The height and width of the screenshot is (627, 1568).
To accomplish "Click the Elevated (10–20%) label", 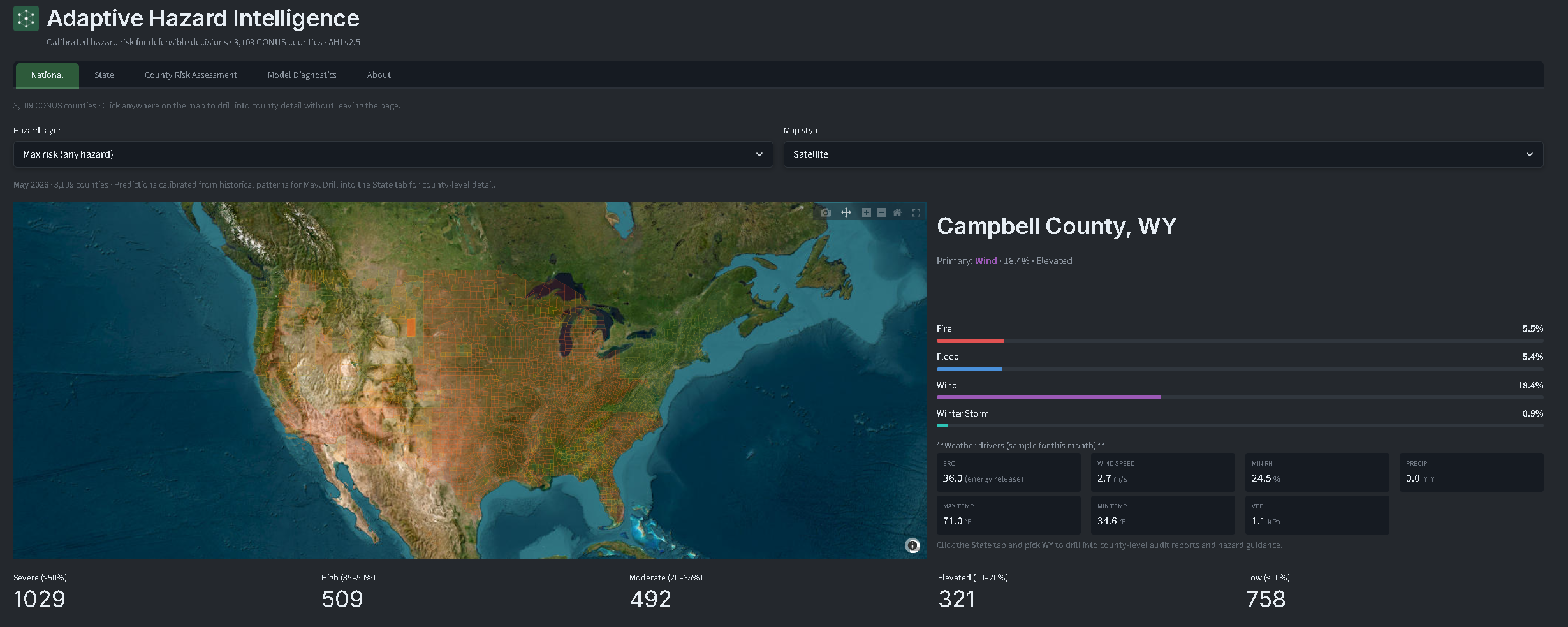I will point(973,577).
